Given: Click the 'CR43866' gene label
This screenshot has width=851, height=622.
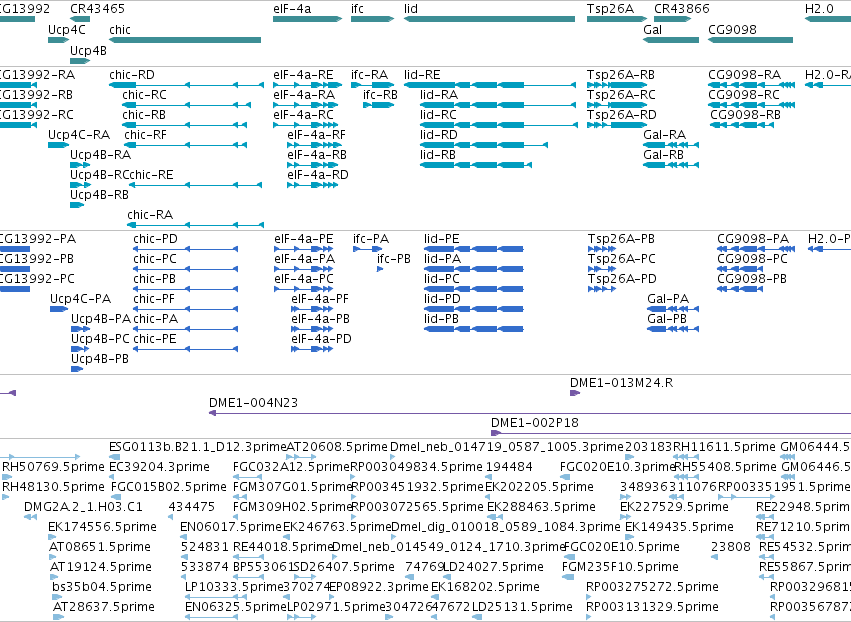Looking at the screenshot, I should [682, 9].
